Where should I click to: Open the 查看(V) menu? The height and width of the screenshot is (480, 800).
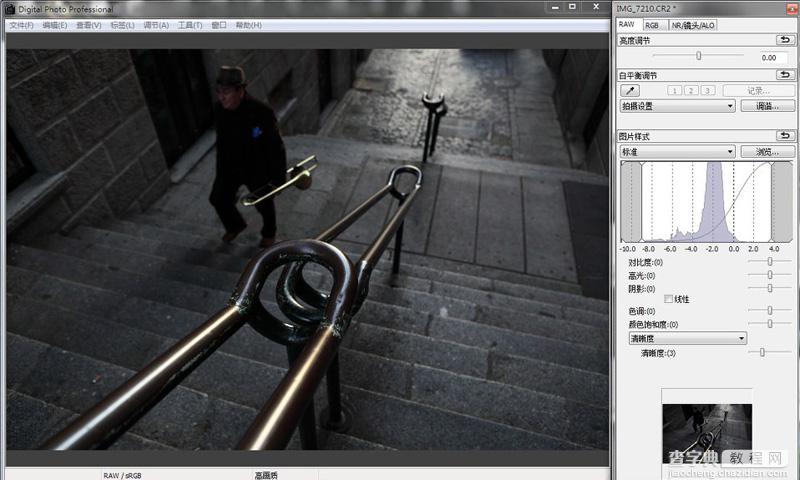pos(89,25)
